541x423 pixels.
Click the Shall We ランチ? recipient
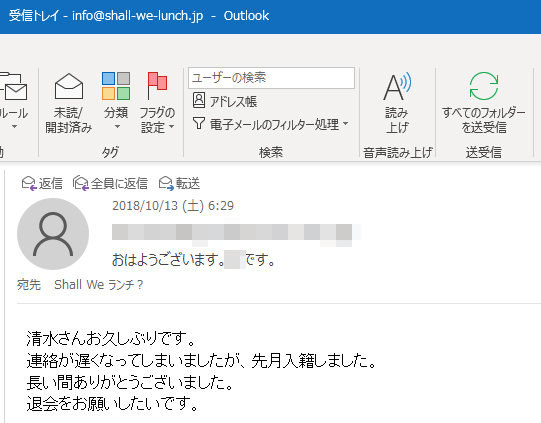tap(98, 285)
